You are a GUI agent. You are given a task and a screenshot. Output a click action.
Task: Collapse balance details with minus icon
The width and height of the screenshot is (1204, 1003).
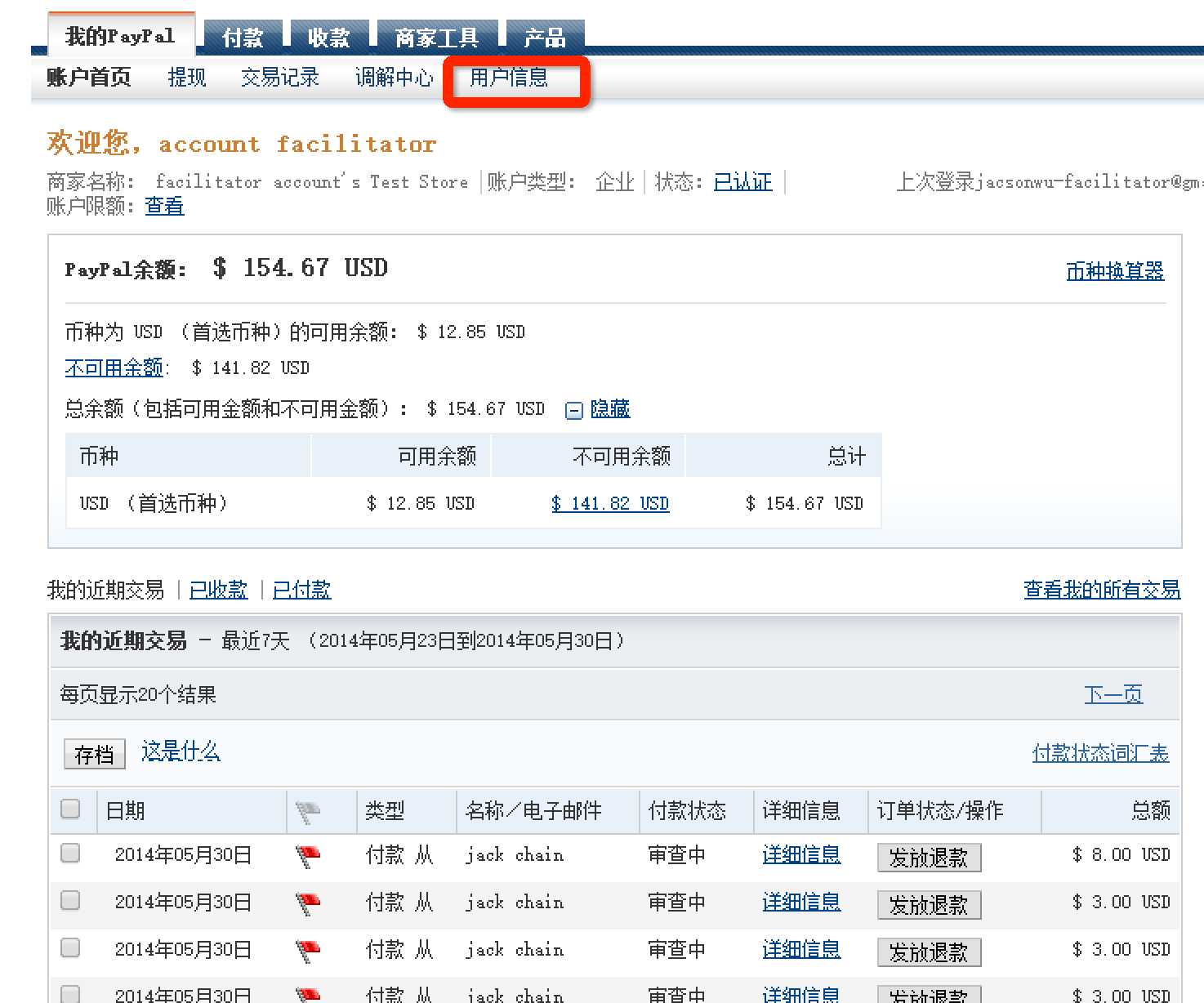pos(574,410)
